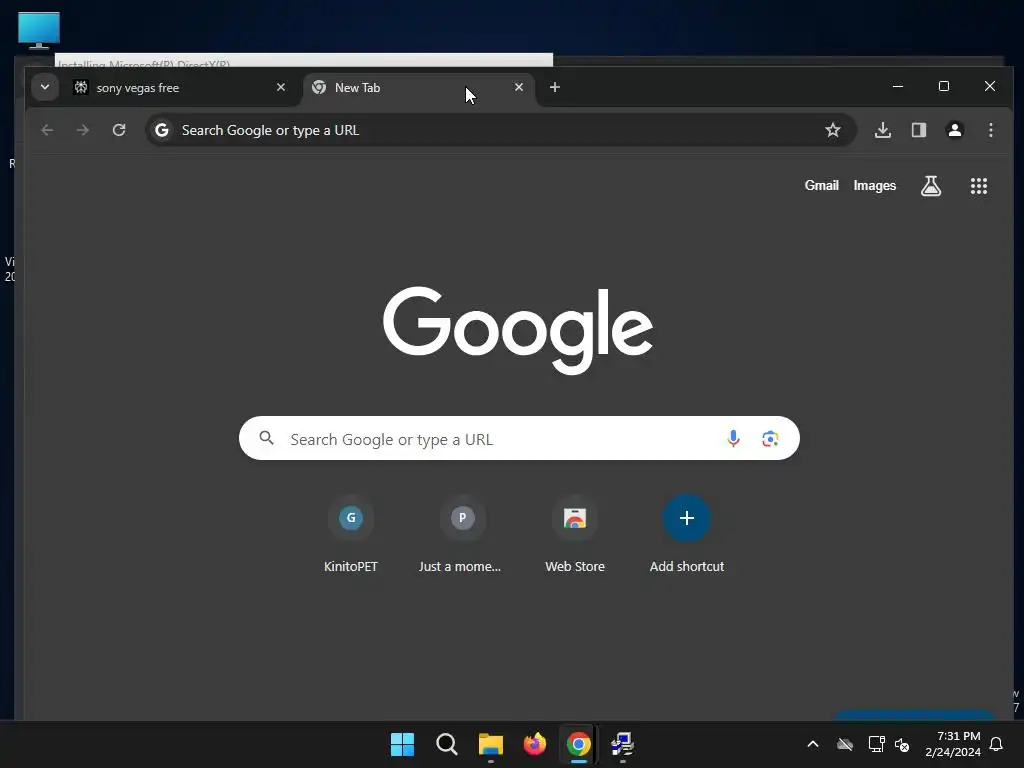Open Firefox from the taskbar
Viewport: 1024px width, 768px height.
click(535, 744)
